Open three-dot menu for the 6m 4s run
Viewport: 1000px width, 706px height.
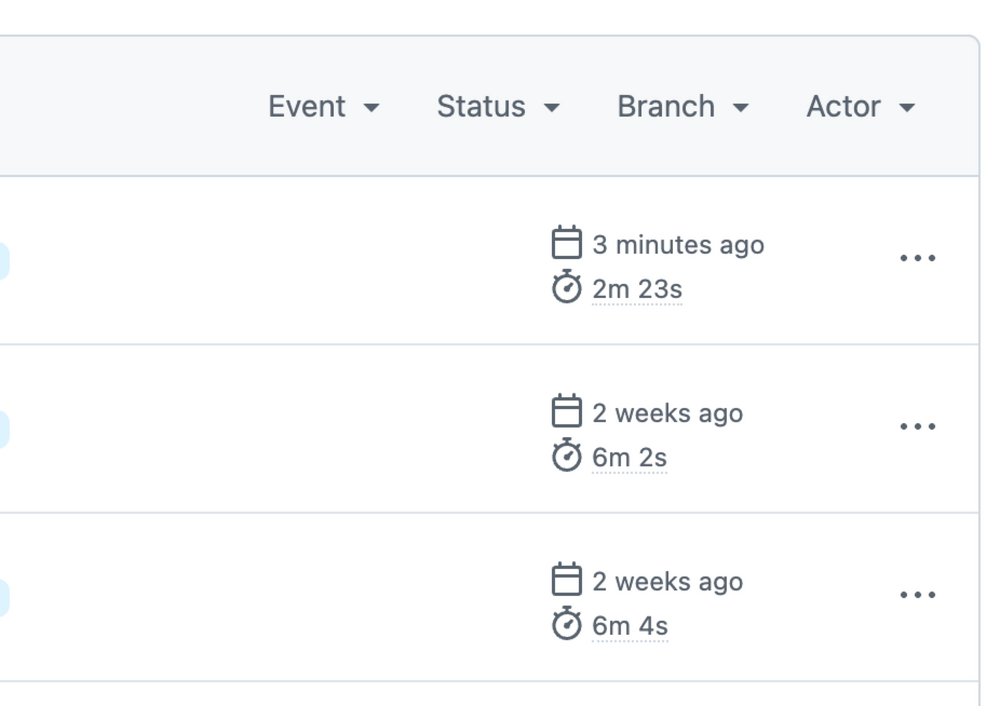(x=917, y=596)
